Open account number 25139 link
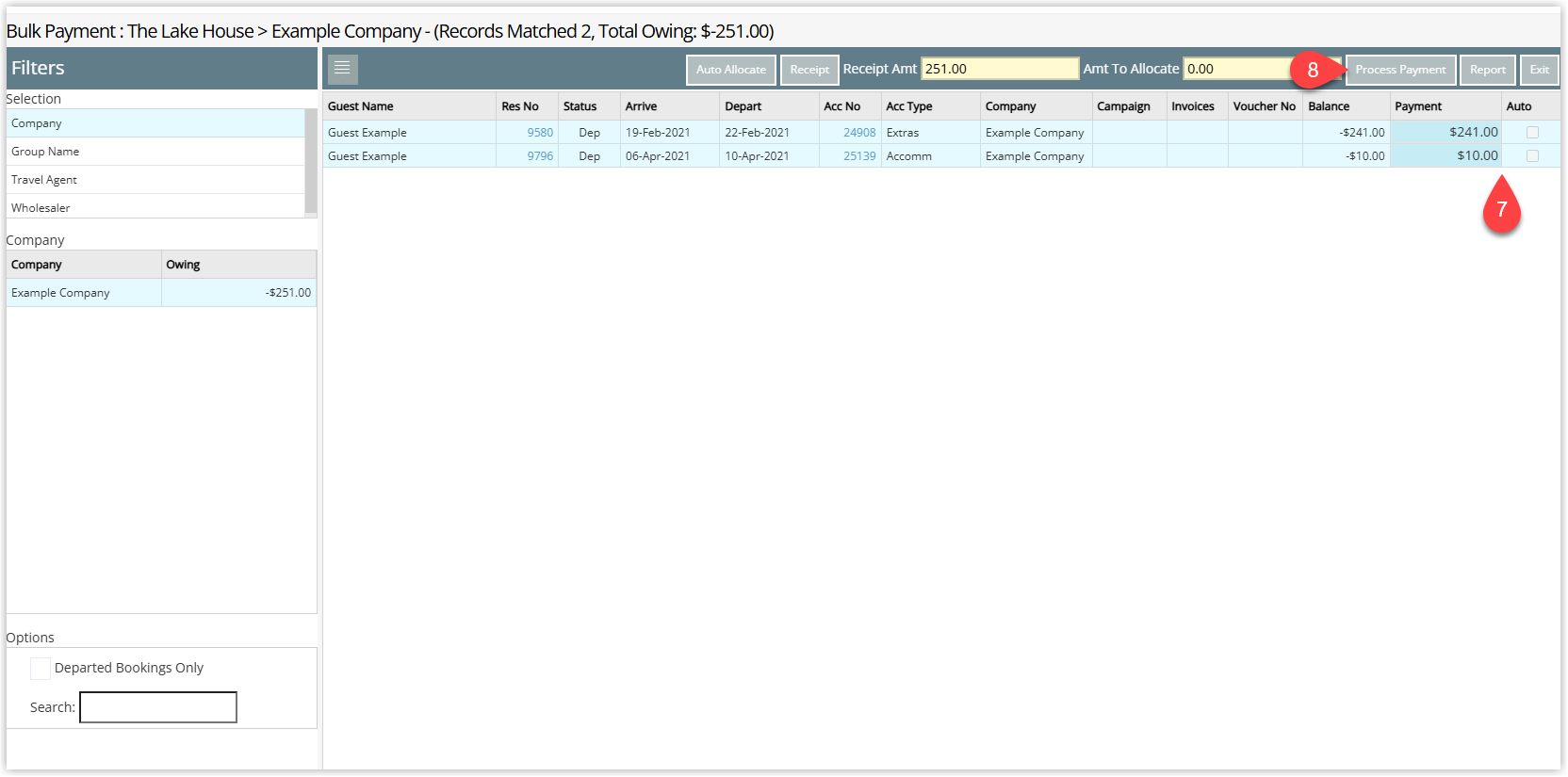1568x777 pixels. click(859, 156)
